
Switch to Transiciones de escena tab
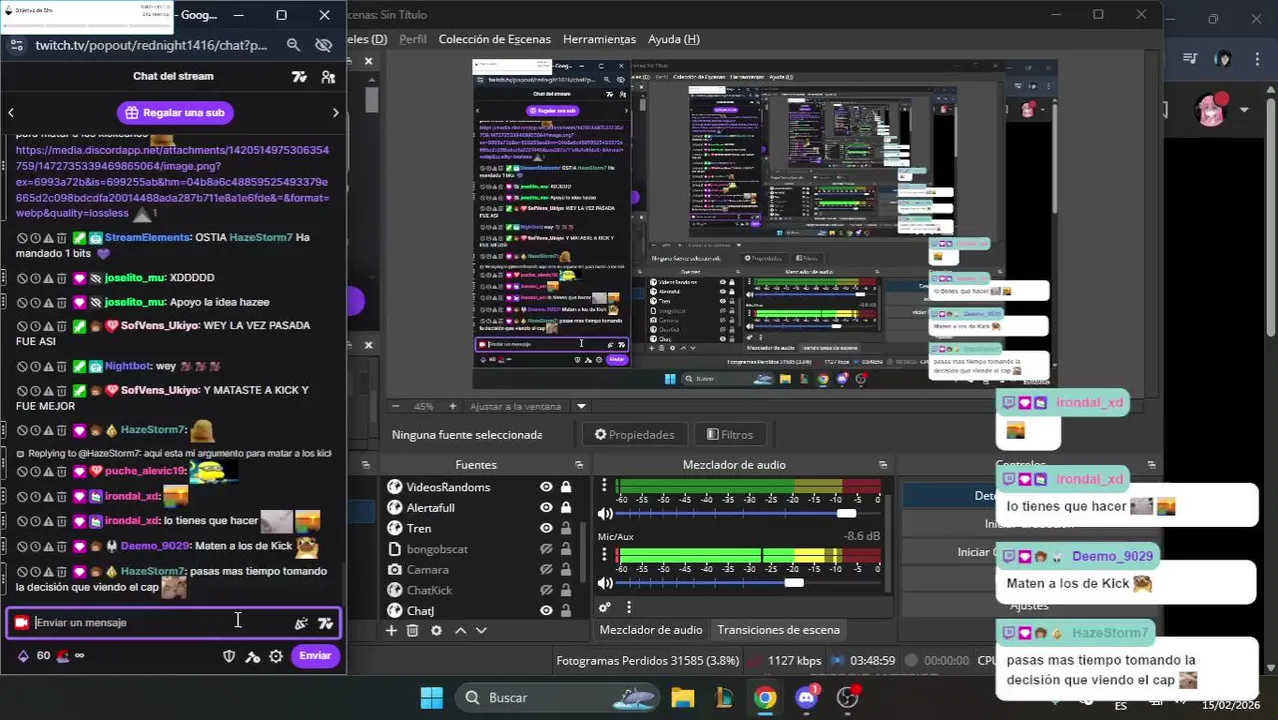coord(778,630)
